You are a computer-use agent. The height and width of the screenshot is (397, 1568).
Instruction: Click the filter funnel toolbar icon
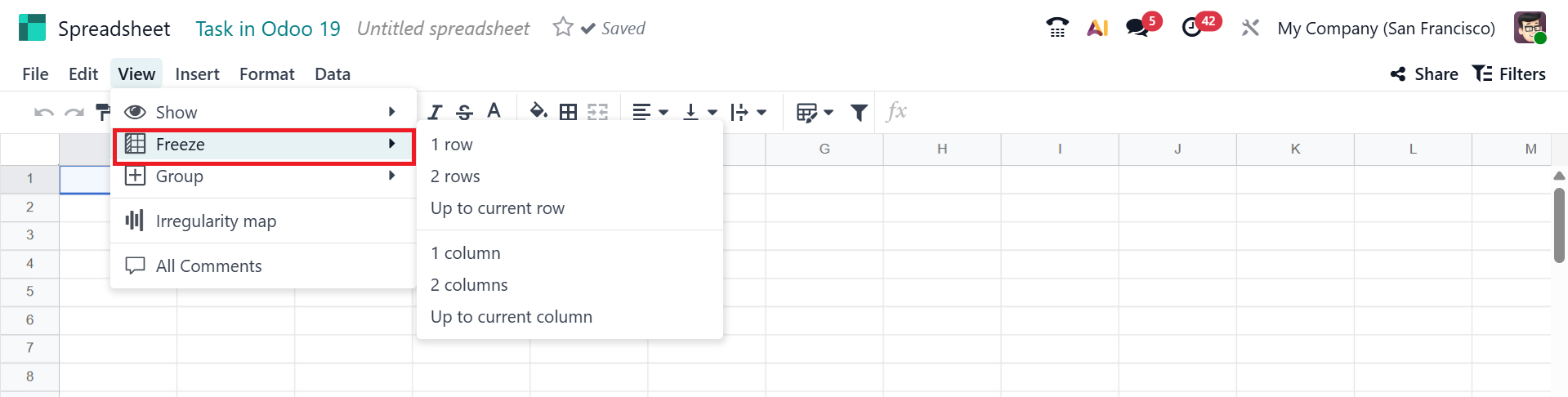[x=859, y=112]
